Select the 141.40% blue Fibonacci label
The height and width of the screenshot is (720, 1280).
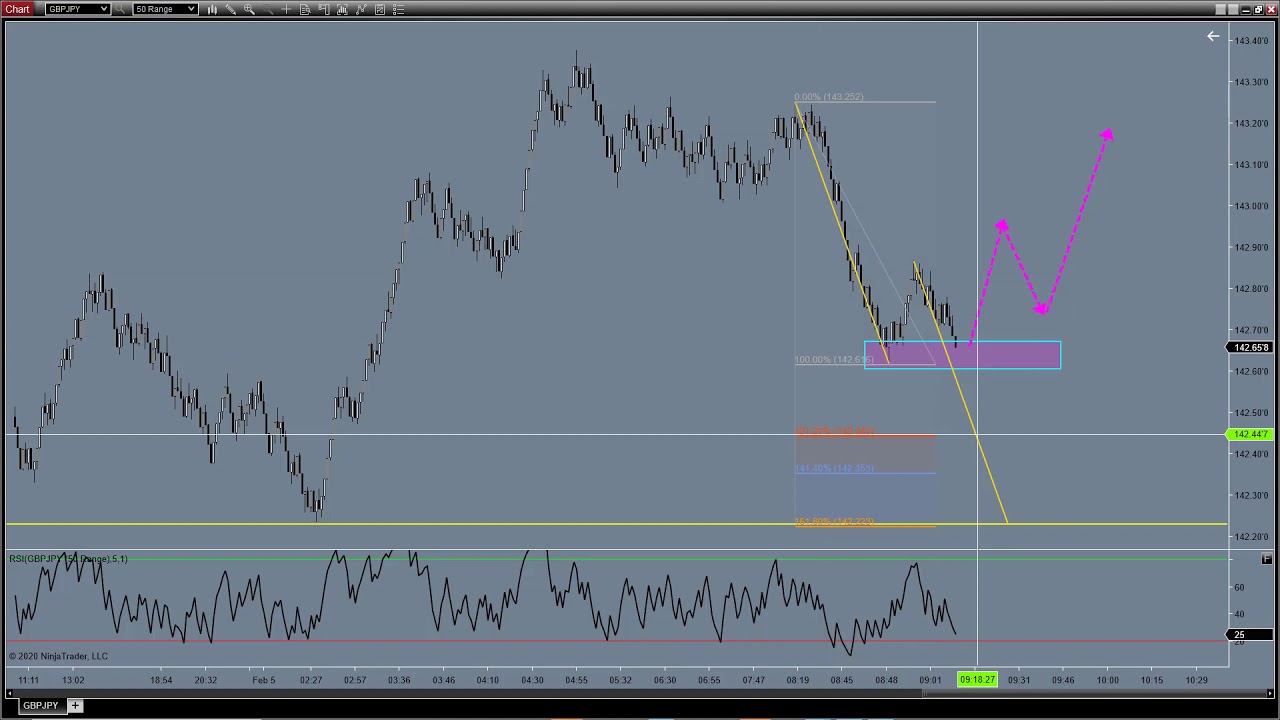[835, 468]
